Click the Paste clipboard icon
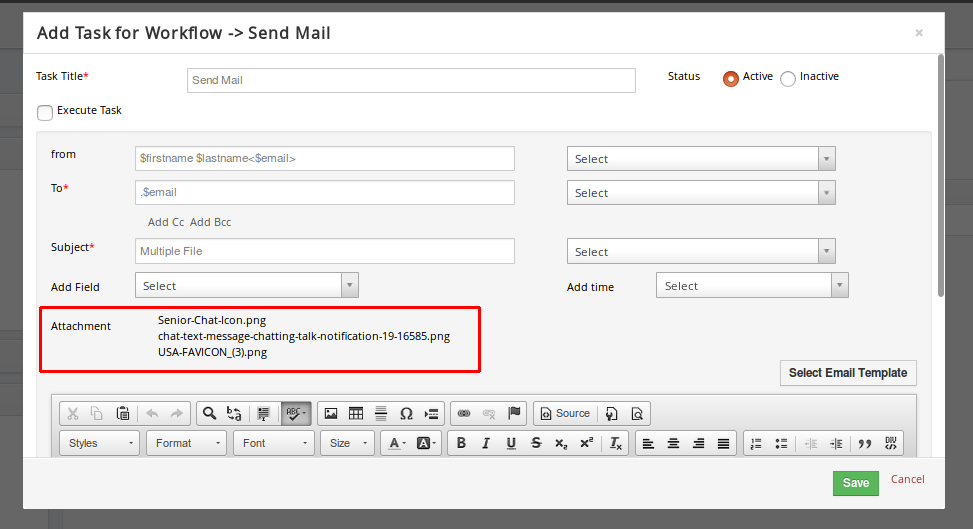The image size is (973, 529). click(x=123, y=414)
